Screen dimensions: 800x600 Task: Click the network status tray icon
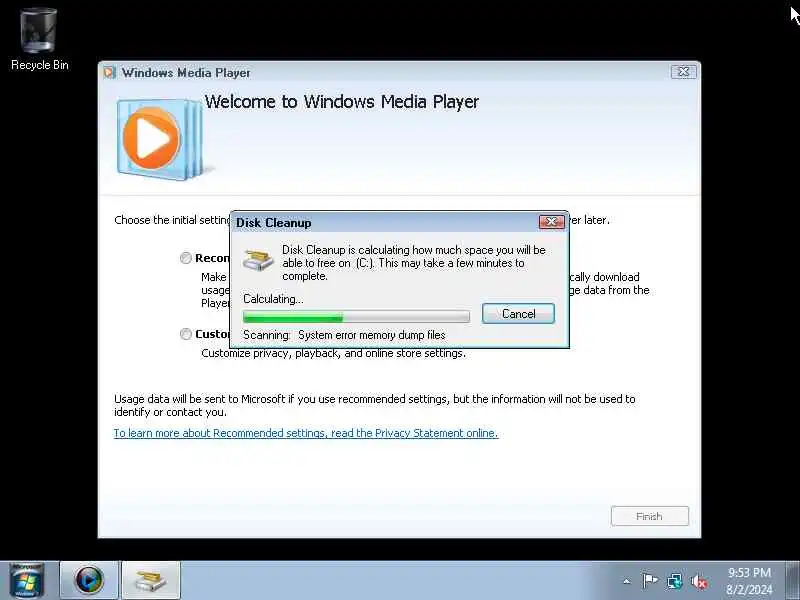(674, 581)
